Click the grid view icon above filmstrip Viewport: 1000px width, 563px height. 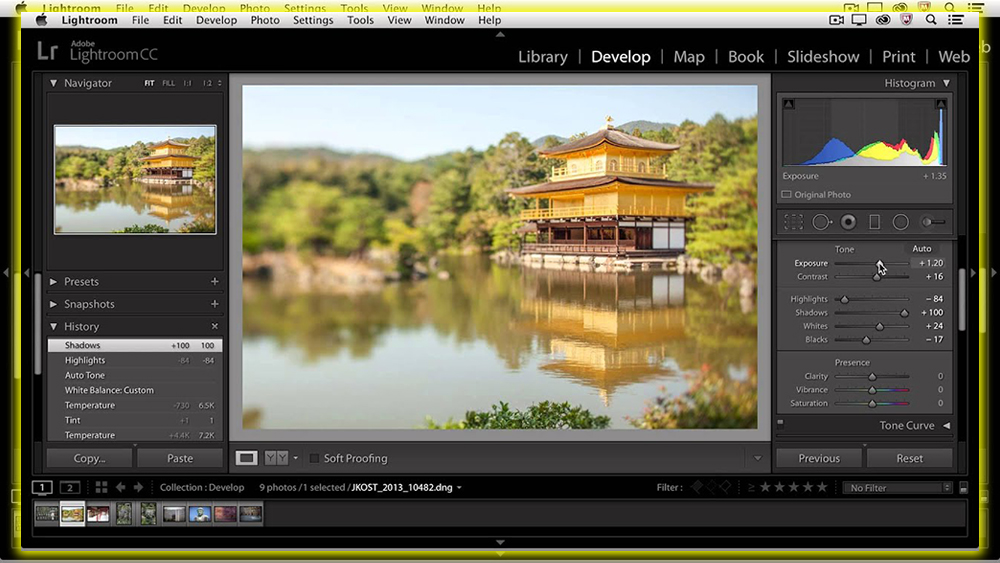point(101,487)
